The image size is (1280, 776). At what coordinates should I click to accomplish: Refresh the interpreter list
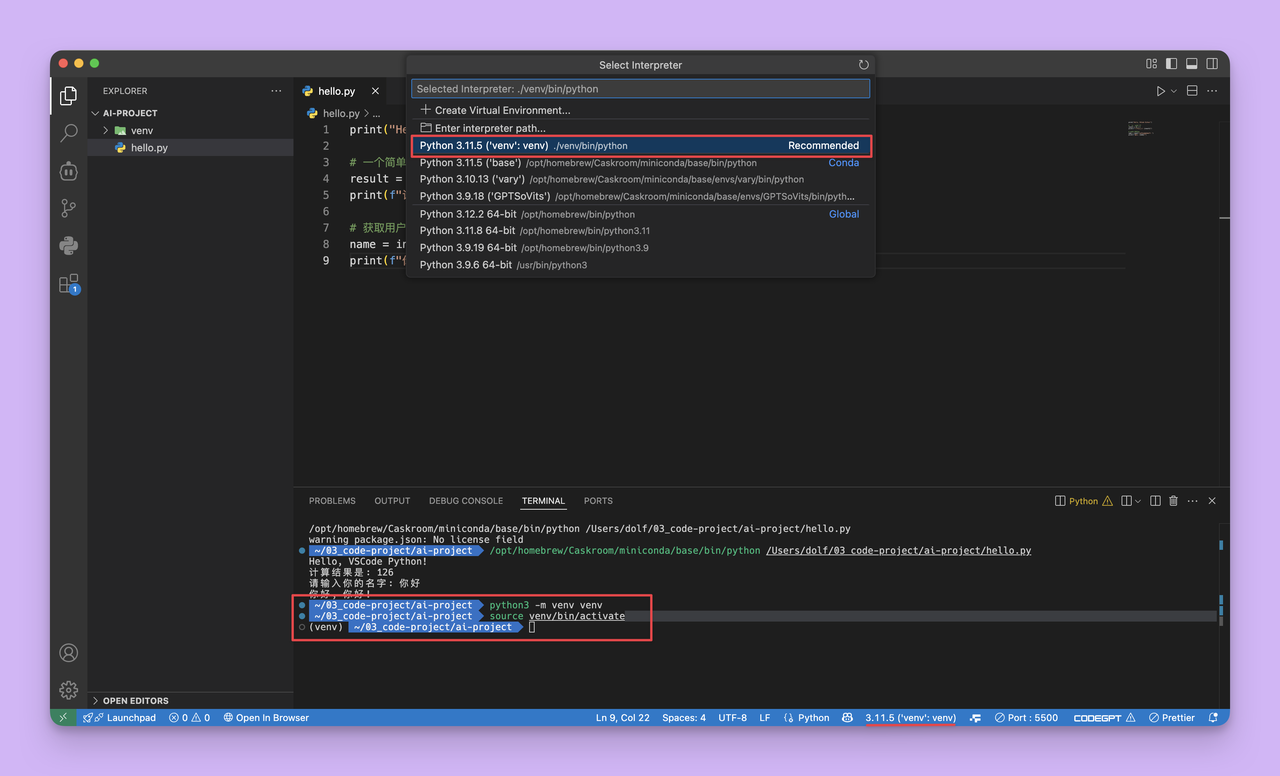tap(864, 65)
